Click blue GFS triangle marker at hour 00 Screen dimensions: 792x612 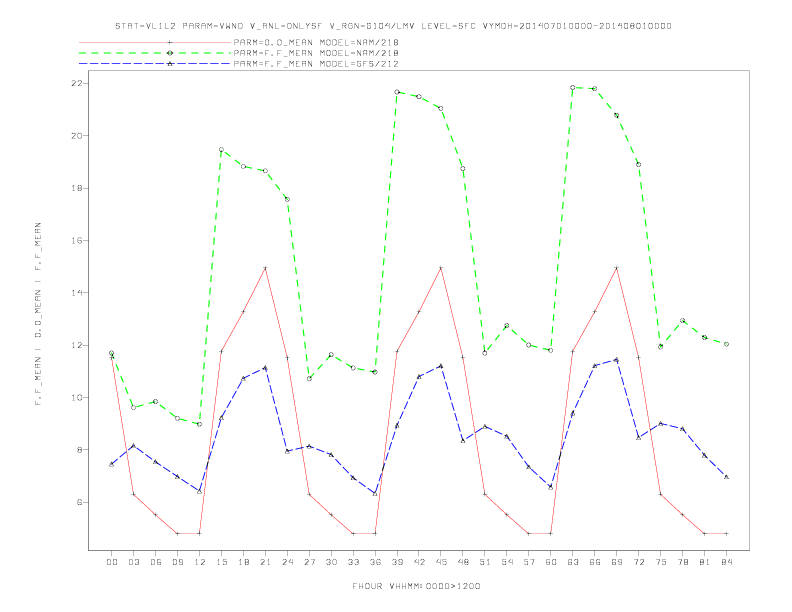pos(112,464)
